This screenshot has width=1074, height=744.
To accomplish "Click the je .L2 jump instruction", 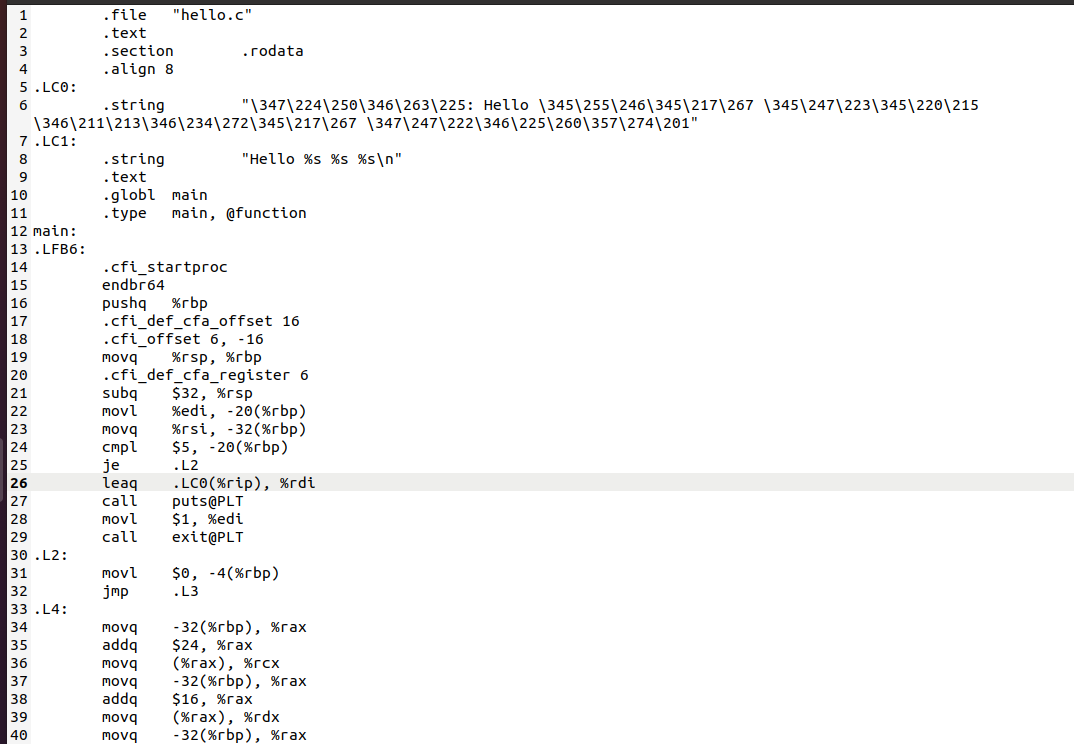I will tap(151, 465).
